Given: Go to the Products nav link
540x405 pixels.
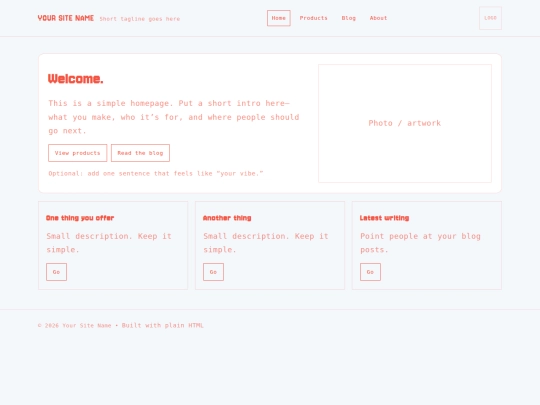Looking at the screenshot, I should 313,18.
